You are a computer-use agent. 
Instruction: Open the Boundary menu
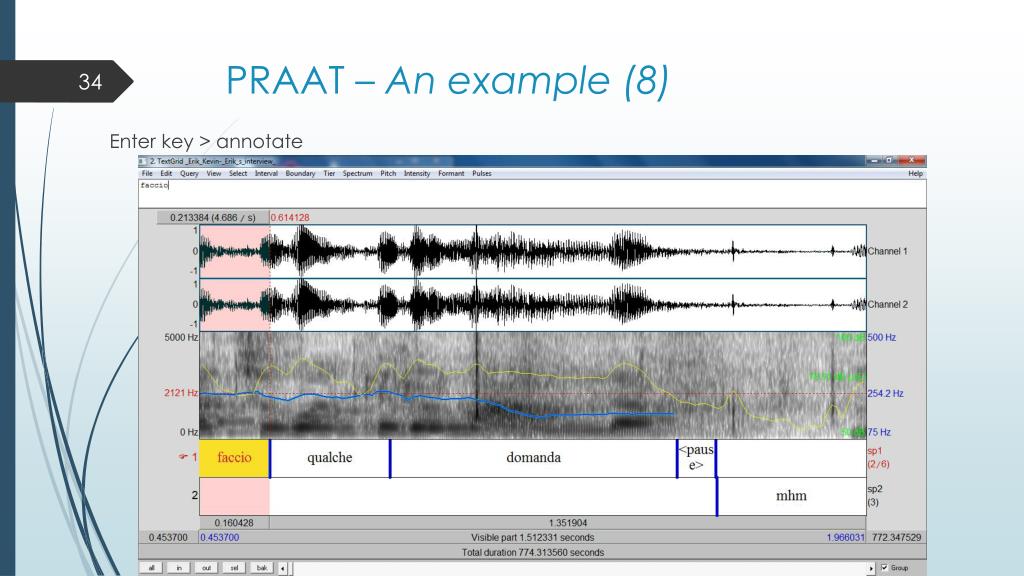[x=300, y=174]
